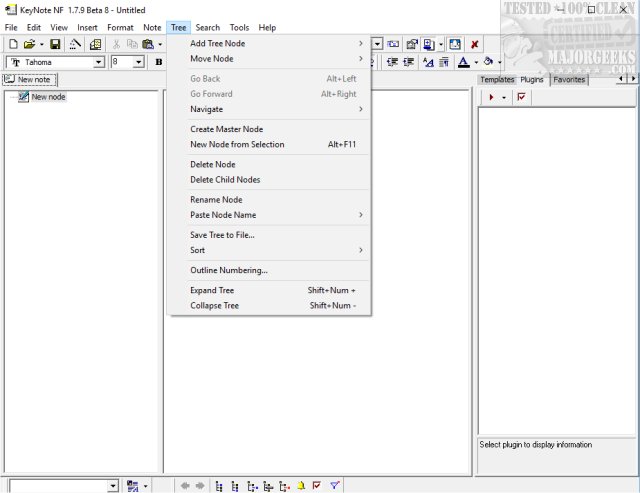
Task: Click the style apply icon in bottom toolbar
Action: 132,486
